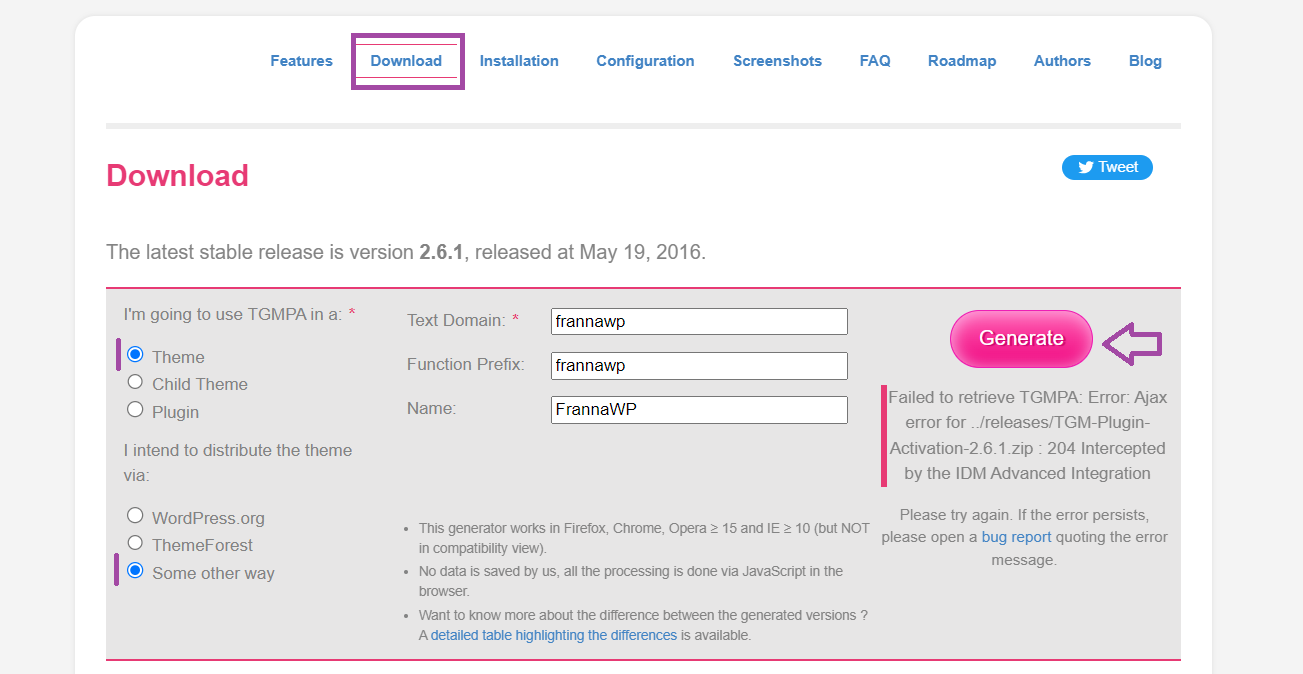
Task: Click 'I intend to distribute the theme via' label
Action: click(x=238, y=463)
